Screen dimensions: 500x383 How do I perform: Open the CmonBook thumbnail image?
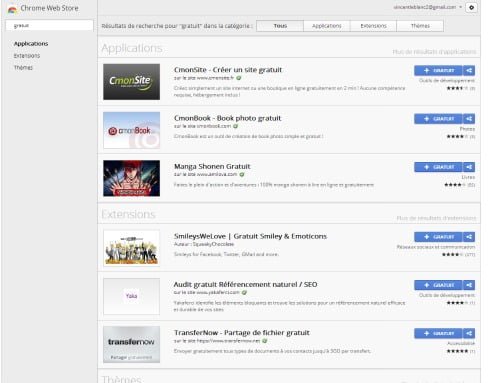(x=131, y=130)
